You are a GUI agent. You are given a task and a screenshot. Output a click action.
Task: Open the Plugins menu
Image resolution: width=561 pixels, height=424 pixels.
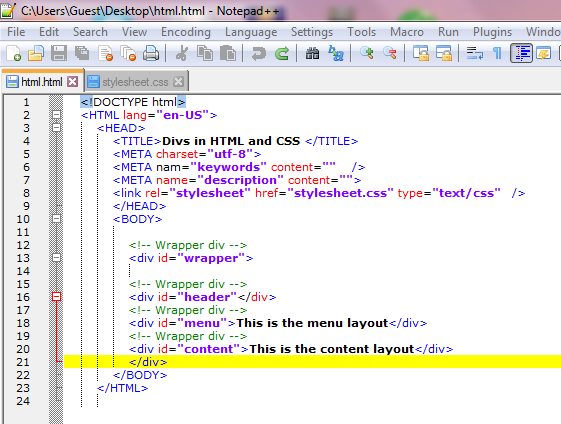pyautogui.click(x=492, y=32)
